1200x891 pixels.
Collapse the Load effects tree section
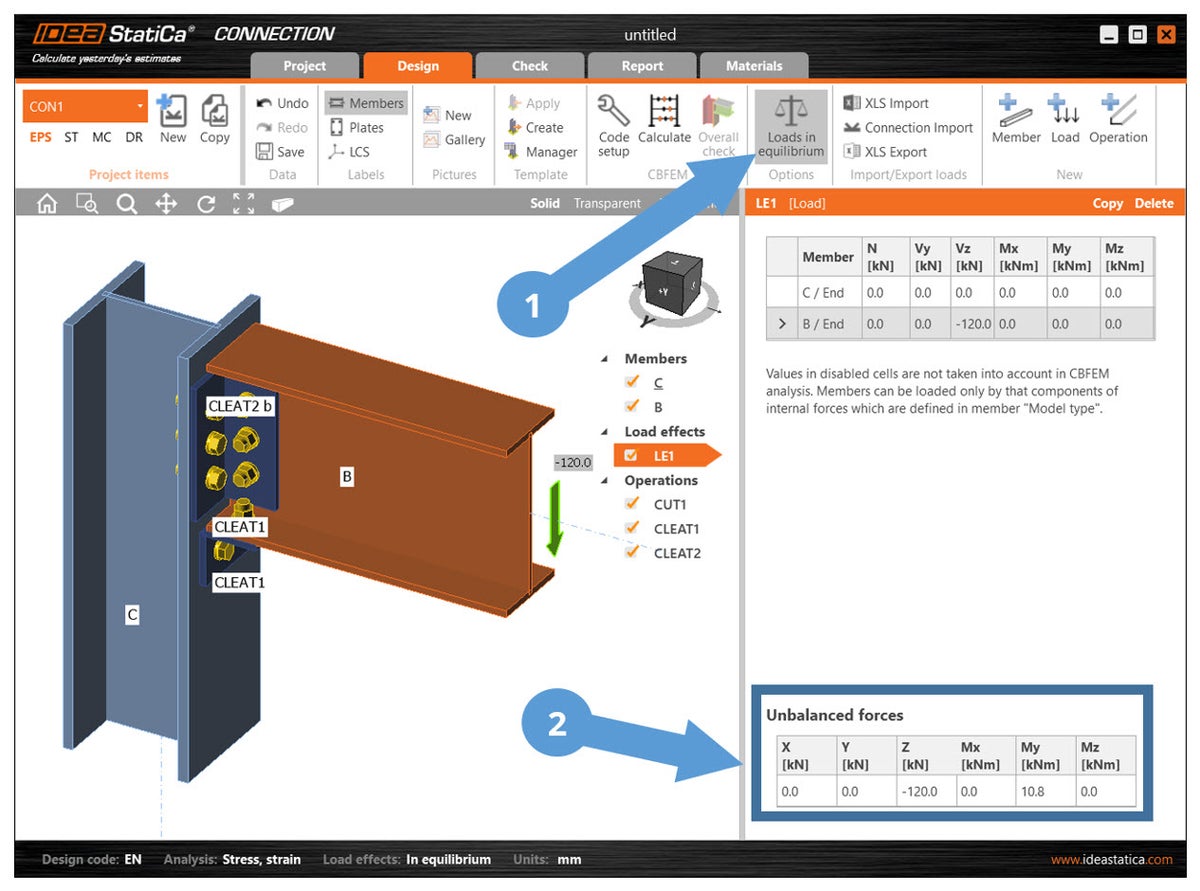click(604, 432)
